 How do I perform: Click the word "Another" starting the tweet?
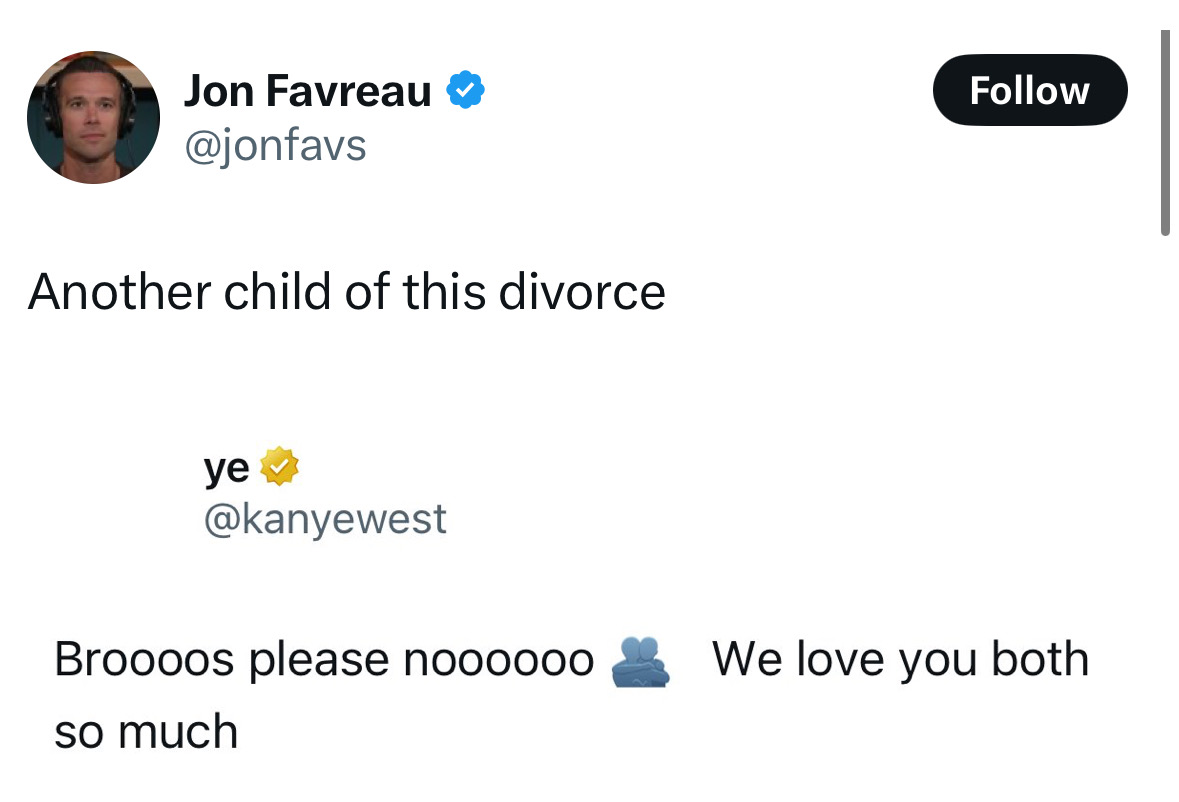120,292
